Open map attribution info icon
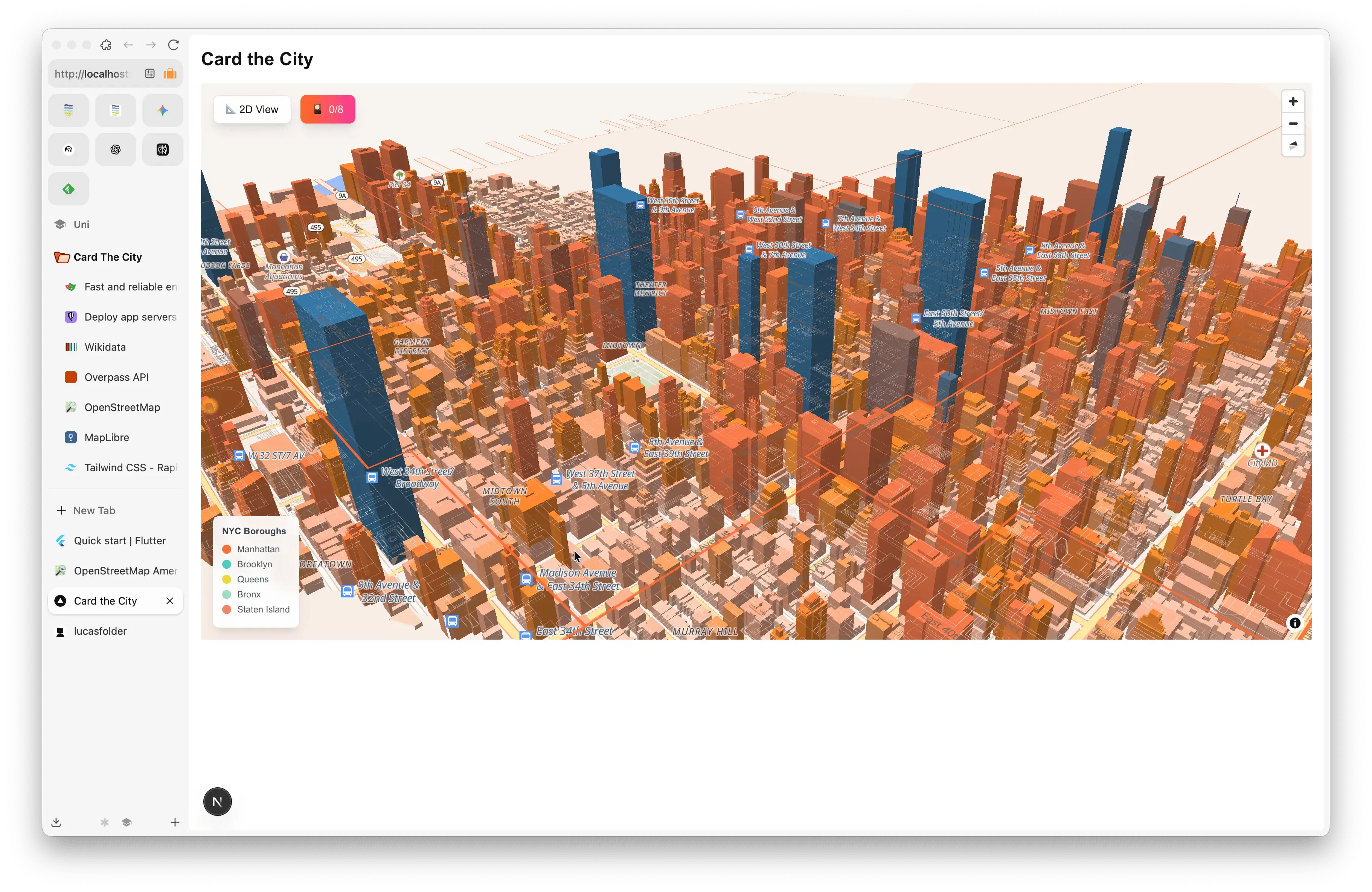 (1294, 623)
